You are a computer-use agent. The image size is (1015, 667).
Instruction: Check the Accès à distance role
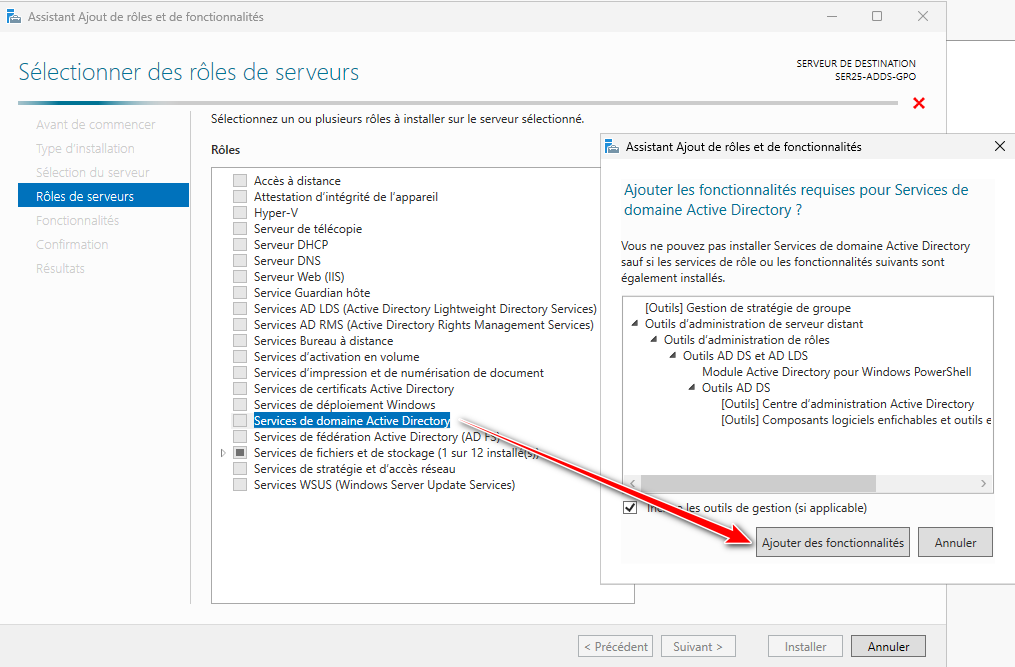[240, 181]
